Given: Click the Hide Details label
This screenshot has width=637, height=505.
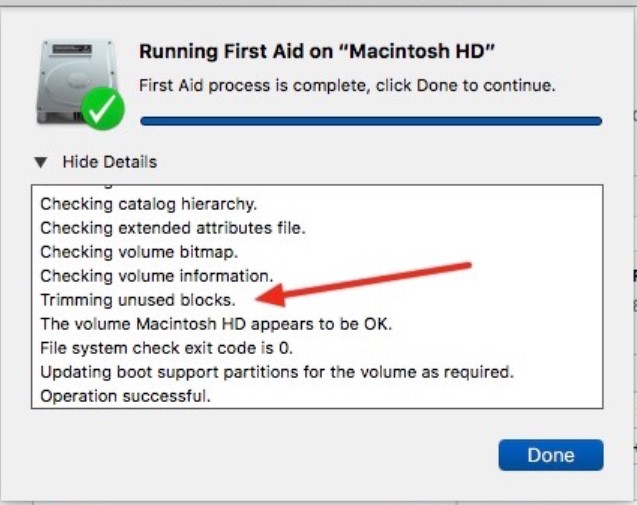Looking at the screenshot, I should (x=109, y=162).
